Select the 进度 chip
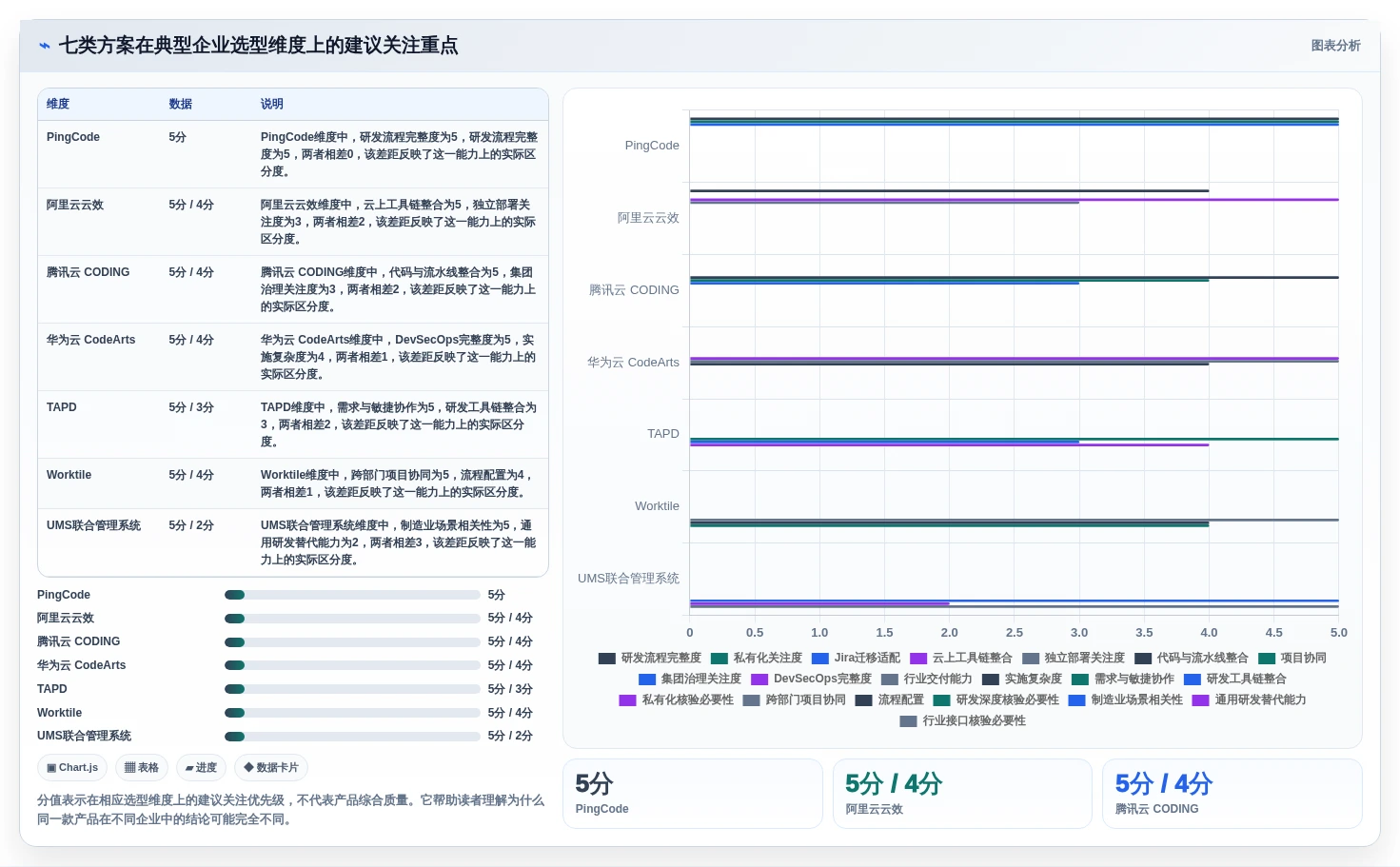The height and width of the screenshot is (867, 1400). 201,767
